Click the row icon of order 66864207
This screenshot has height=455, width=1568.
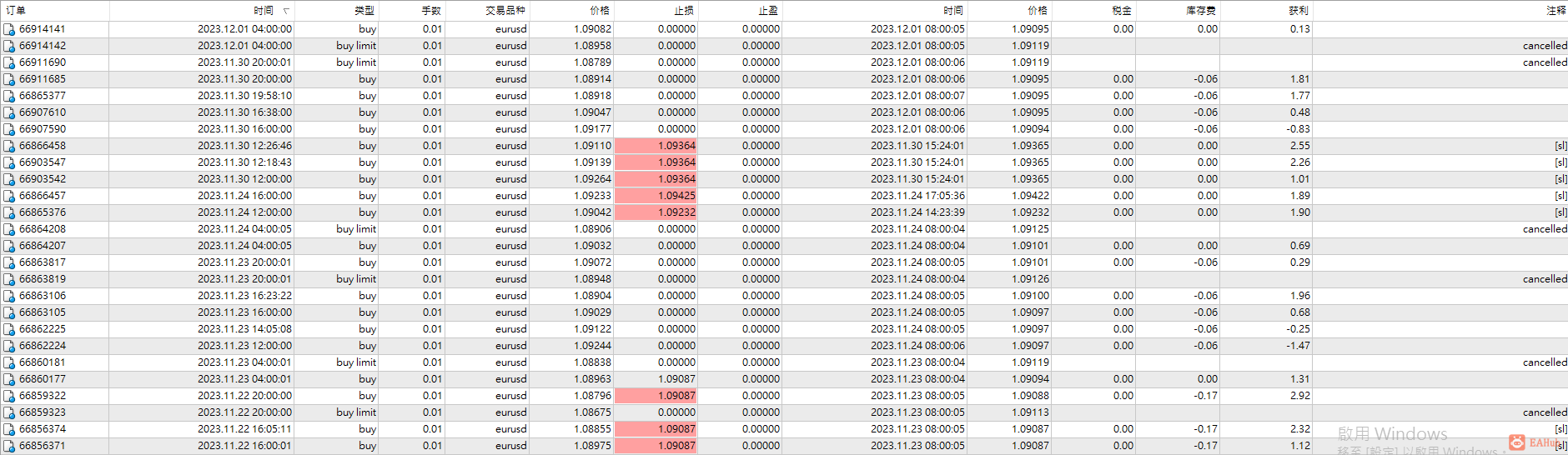tap(9, 246)
